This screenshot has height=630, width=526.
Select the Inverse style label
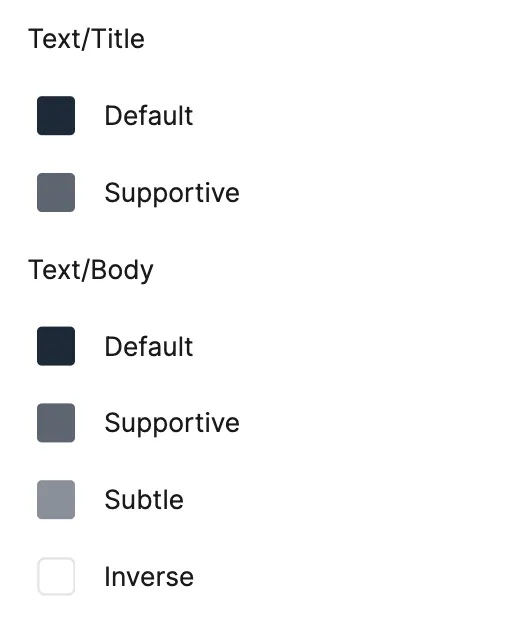[x=149, y=577]
